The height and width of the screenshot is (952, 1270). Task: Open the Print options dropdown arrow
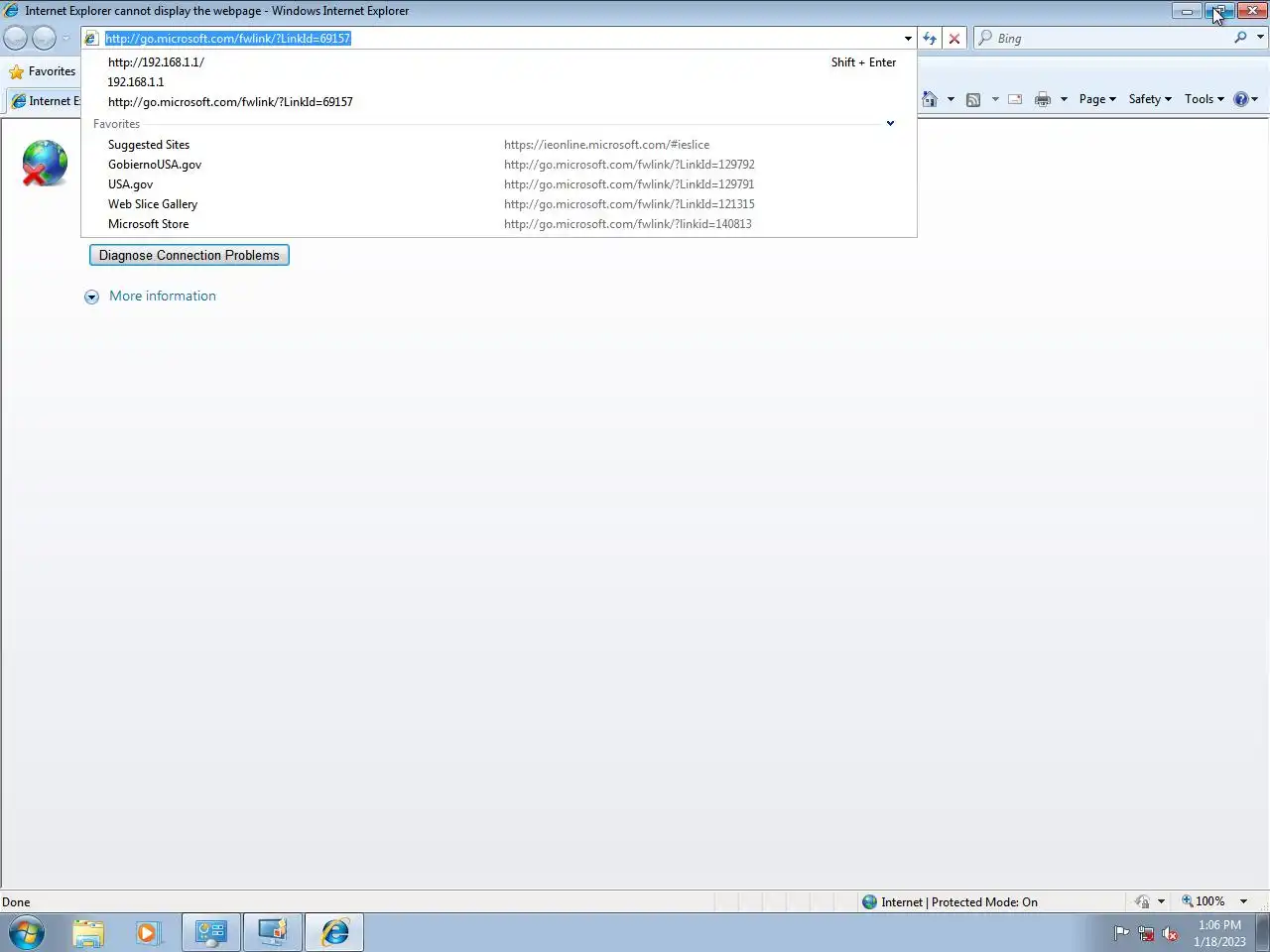coord(1064,99)
